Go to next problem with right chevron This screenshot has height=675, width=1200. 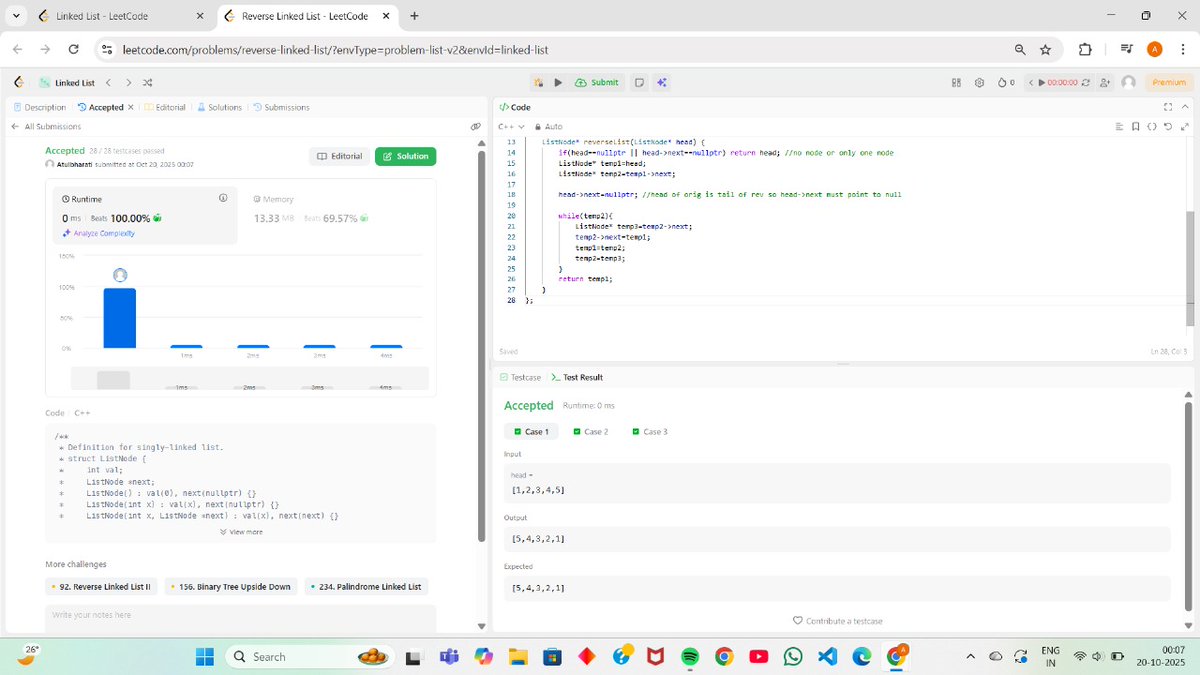(x=128, y=82)
